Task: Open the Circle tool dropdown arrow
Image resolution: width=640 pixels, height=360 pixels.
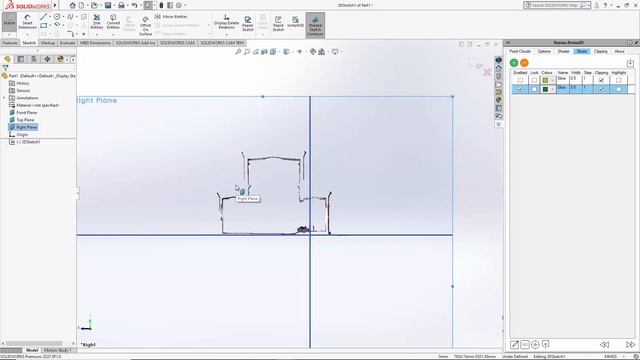Action: [x=63, y=17]
